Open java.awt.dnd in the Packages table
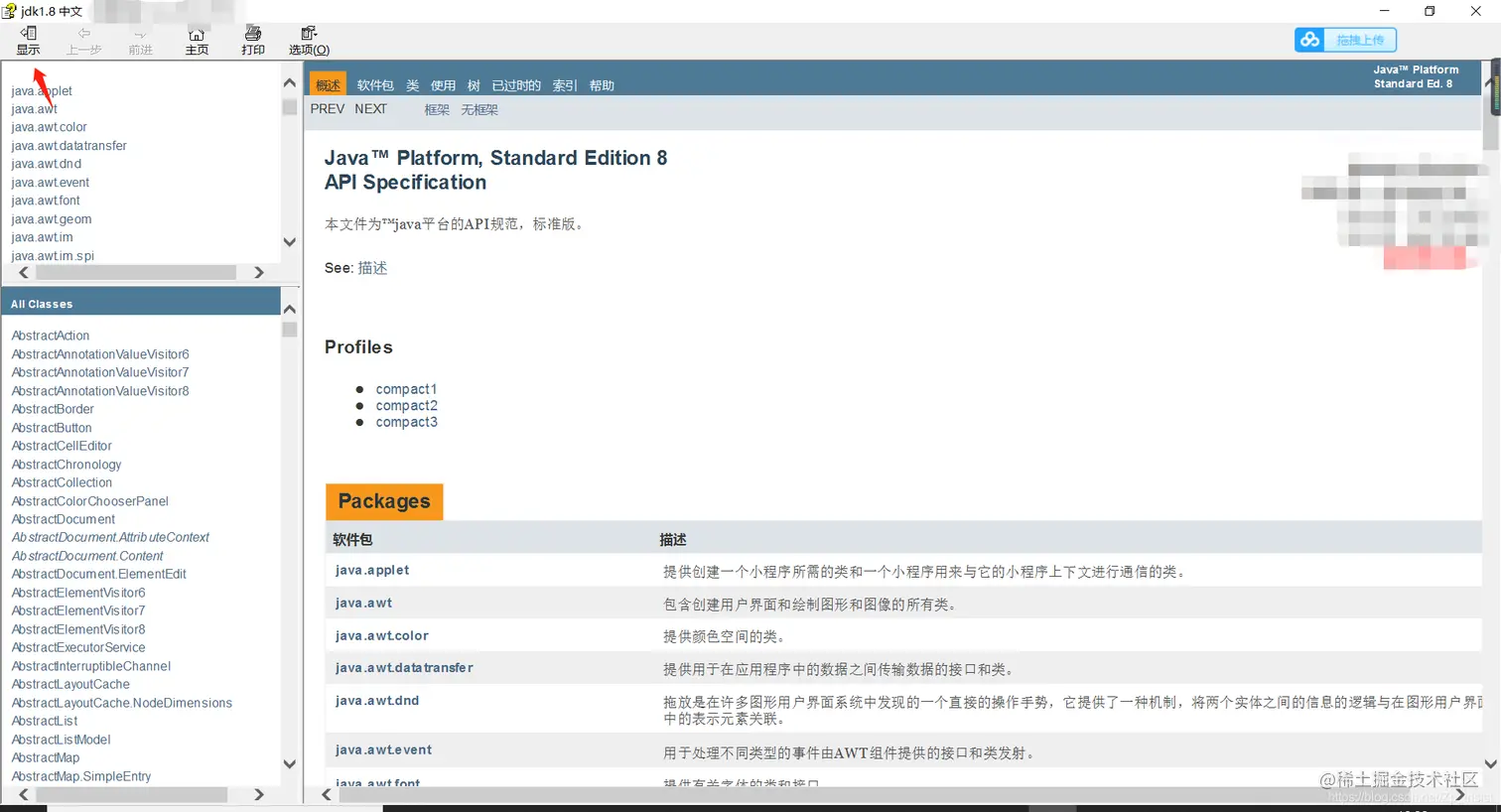The height and width of the screenshot is (812, 1501). (377, 701)
